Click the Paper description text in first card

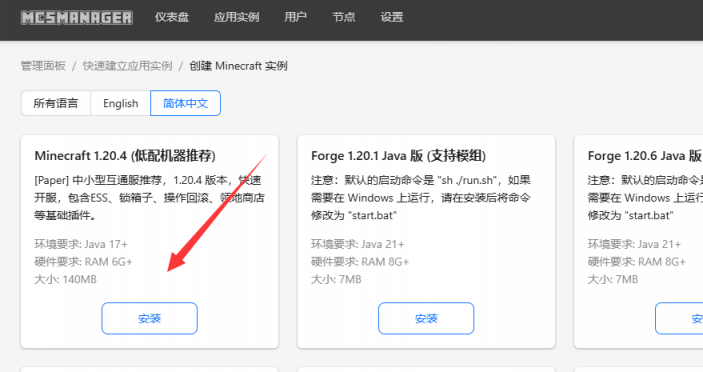[149, 198]
